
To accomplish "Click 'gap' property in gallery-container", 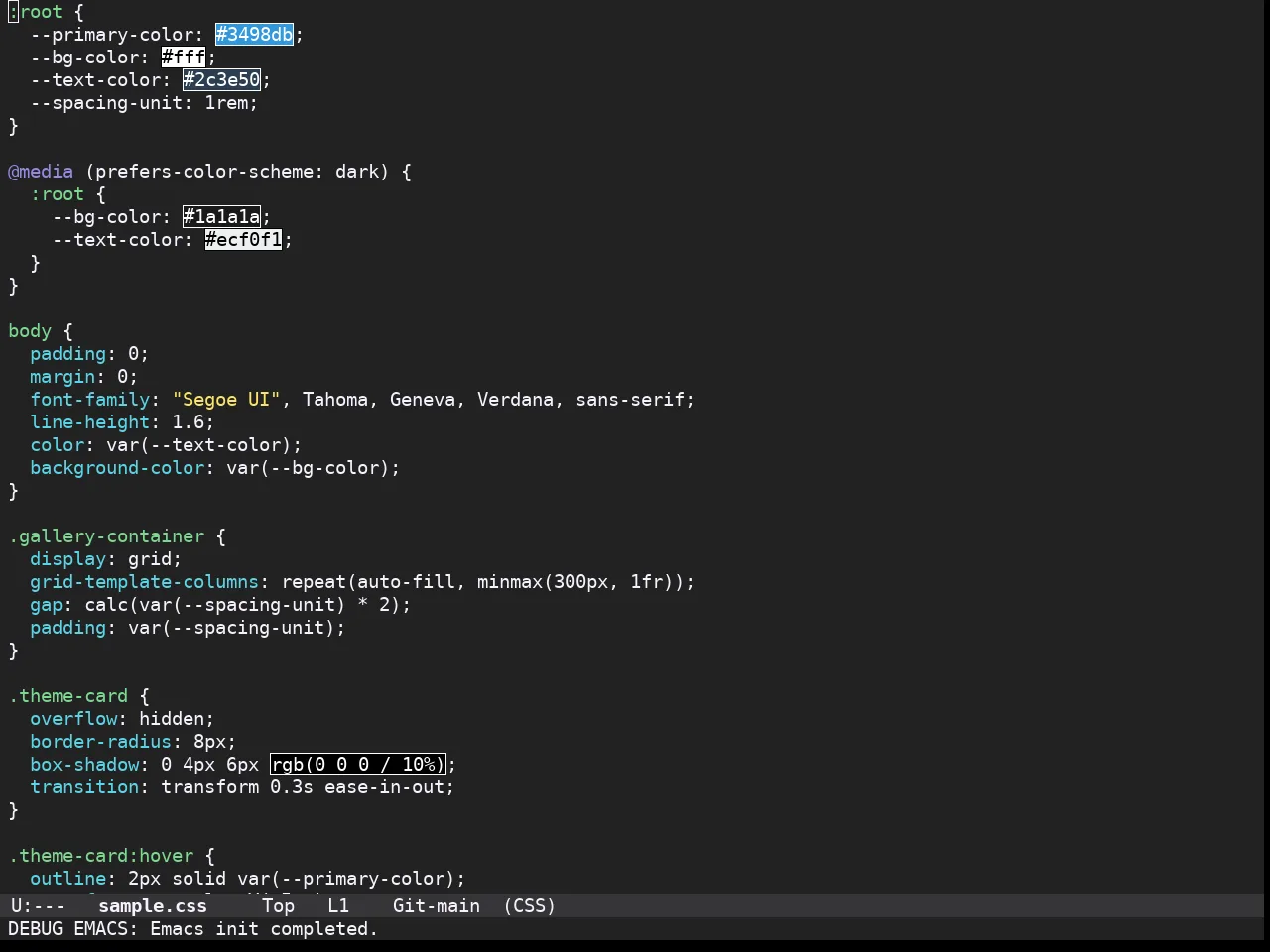I will (47, 605).
